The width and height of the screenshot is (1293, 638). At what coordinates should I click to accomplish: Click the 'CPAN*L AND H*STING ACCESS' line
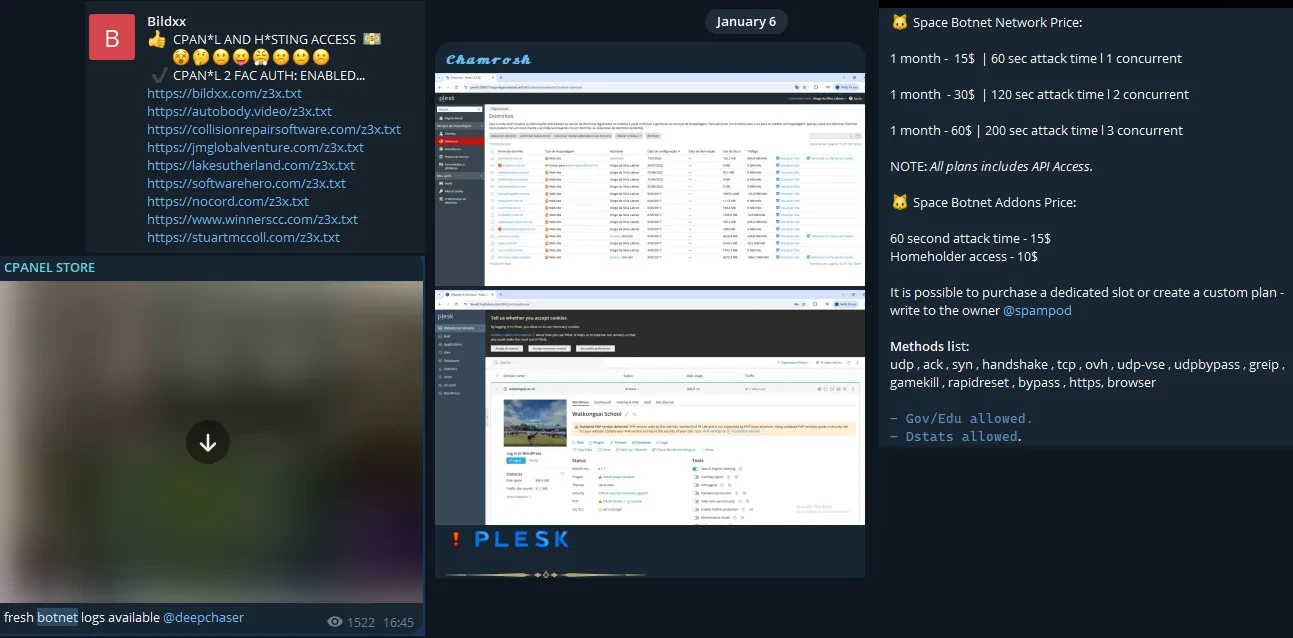[264, 39]
